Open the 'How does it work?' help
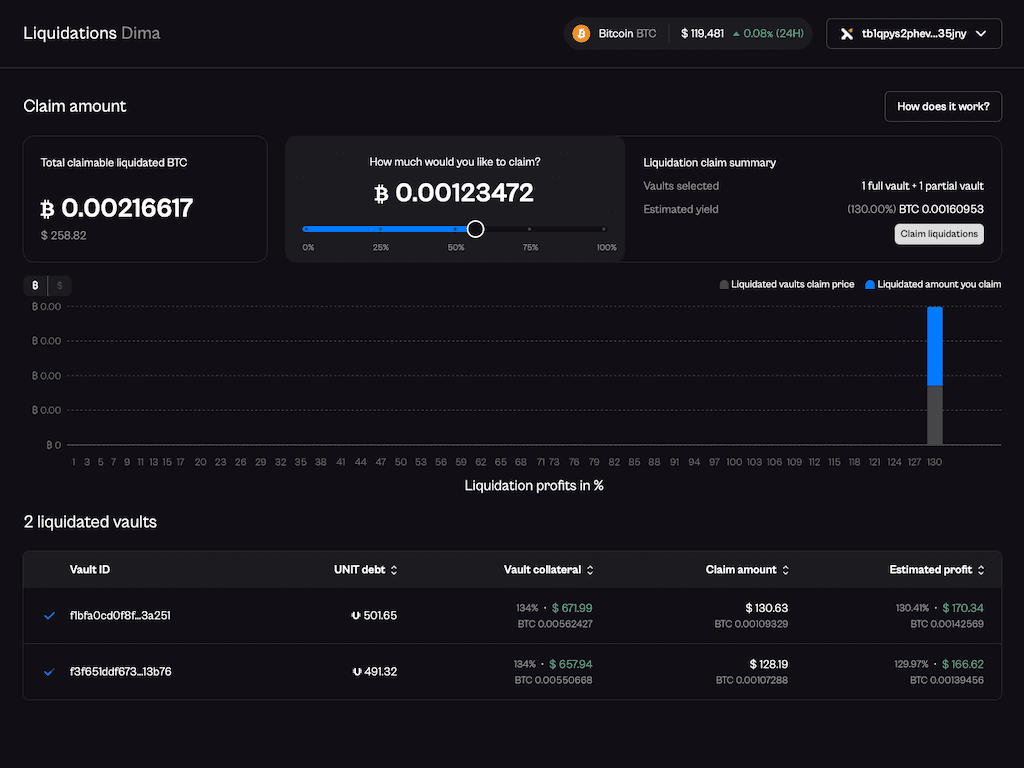Viewport: 1024px width, 768px height. (x=943, y=107)
